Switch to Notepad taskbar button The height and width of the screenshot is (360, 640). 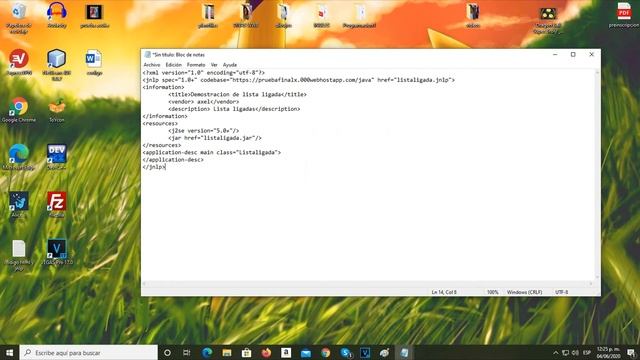tap(404, 353)
